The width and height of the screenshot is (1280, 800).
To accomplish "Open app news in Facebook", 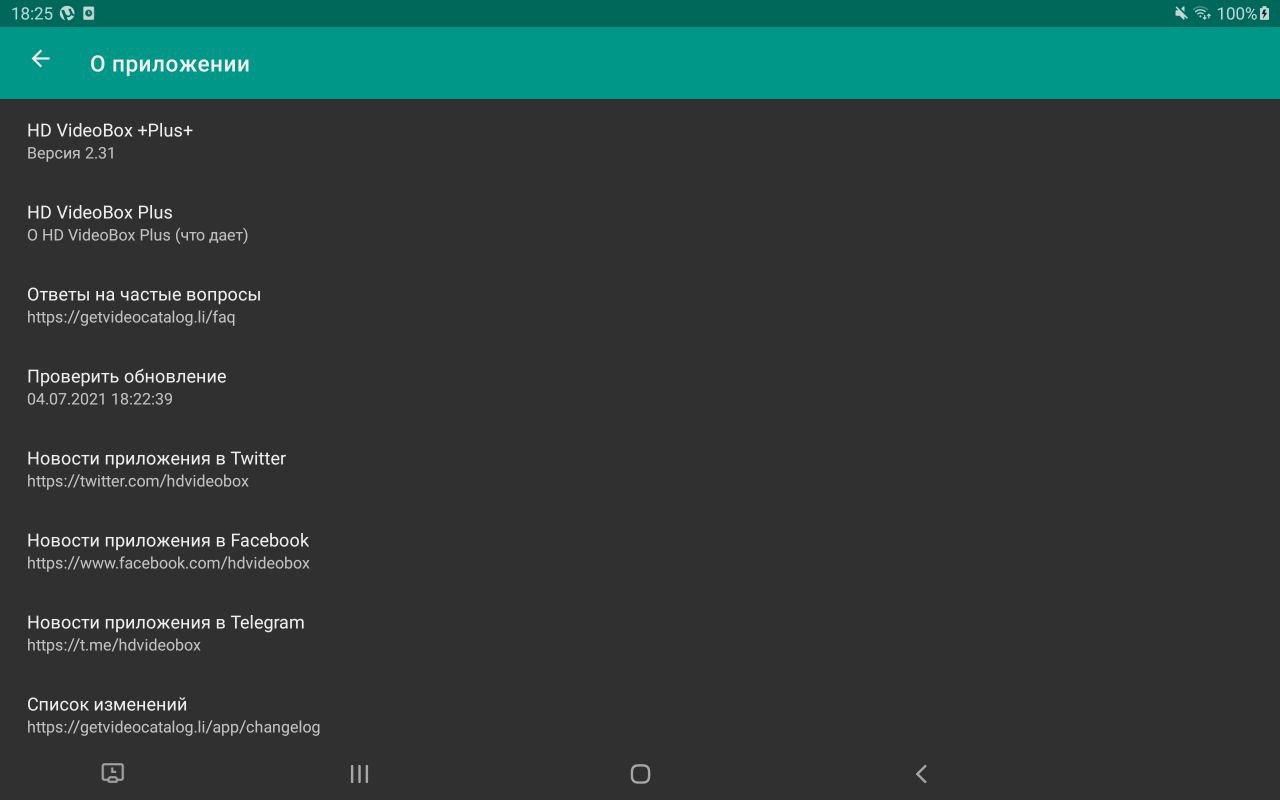I will point(640,551).
